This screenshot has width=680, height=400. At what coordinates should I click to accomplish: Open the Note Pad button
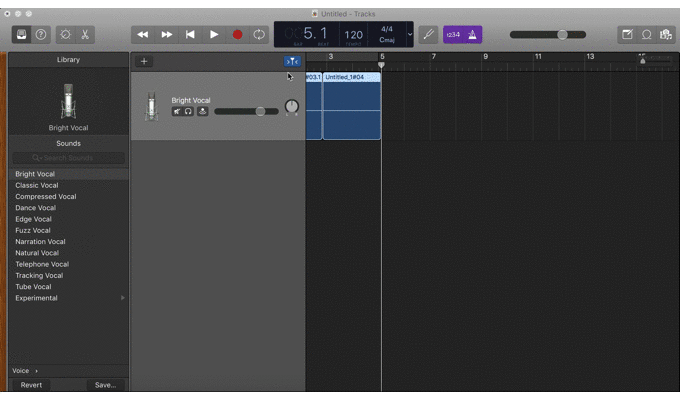627,34
